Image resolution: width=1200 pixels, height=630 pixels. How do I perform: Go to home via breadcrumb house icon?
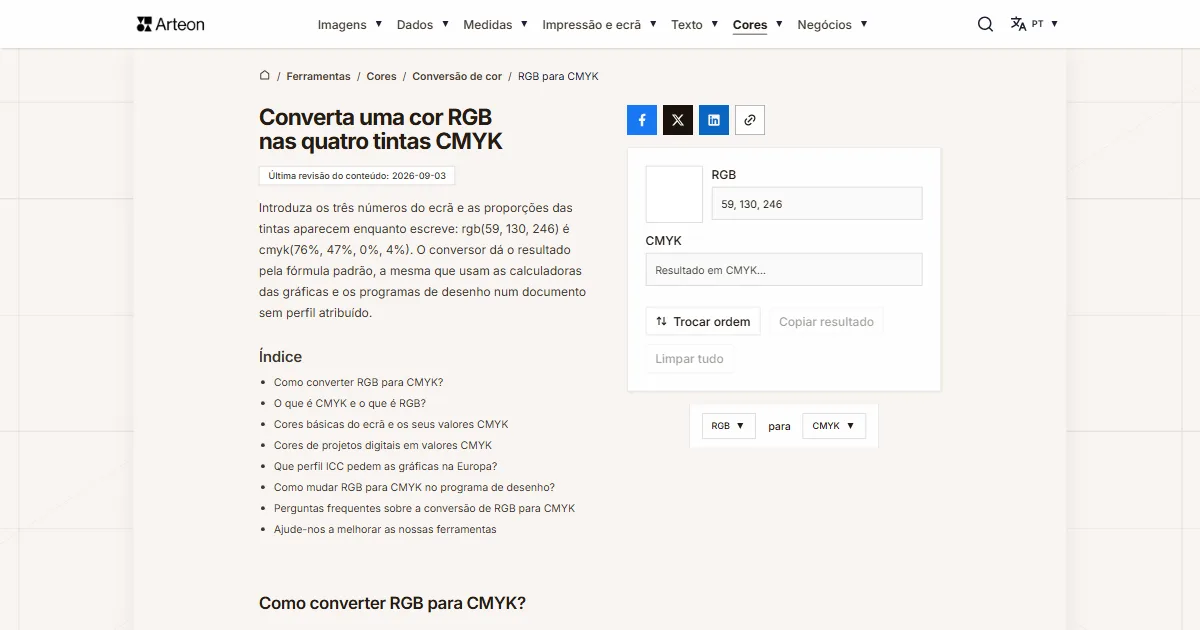pyautogui.click(x=265, y=75)
